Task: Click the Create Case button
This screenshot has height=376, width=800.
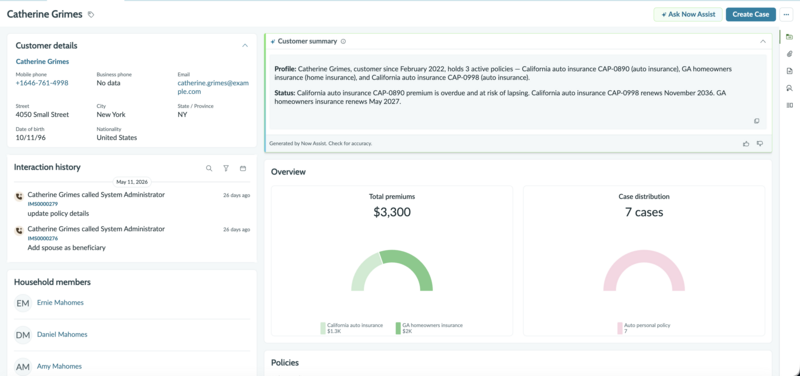Action: (x=751, y=14)
